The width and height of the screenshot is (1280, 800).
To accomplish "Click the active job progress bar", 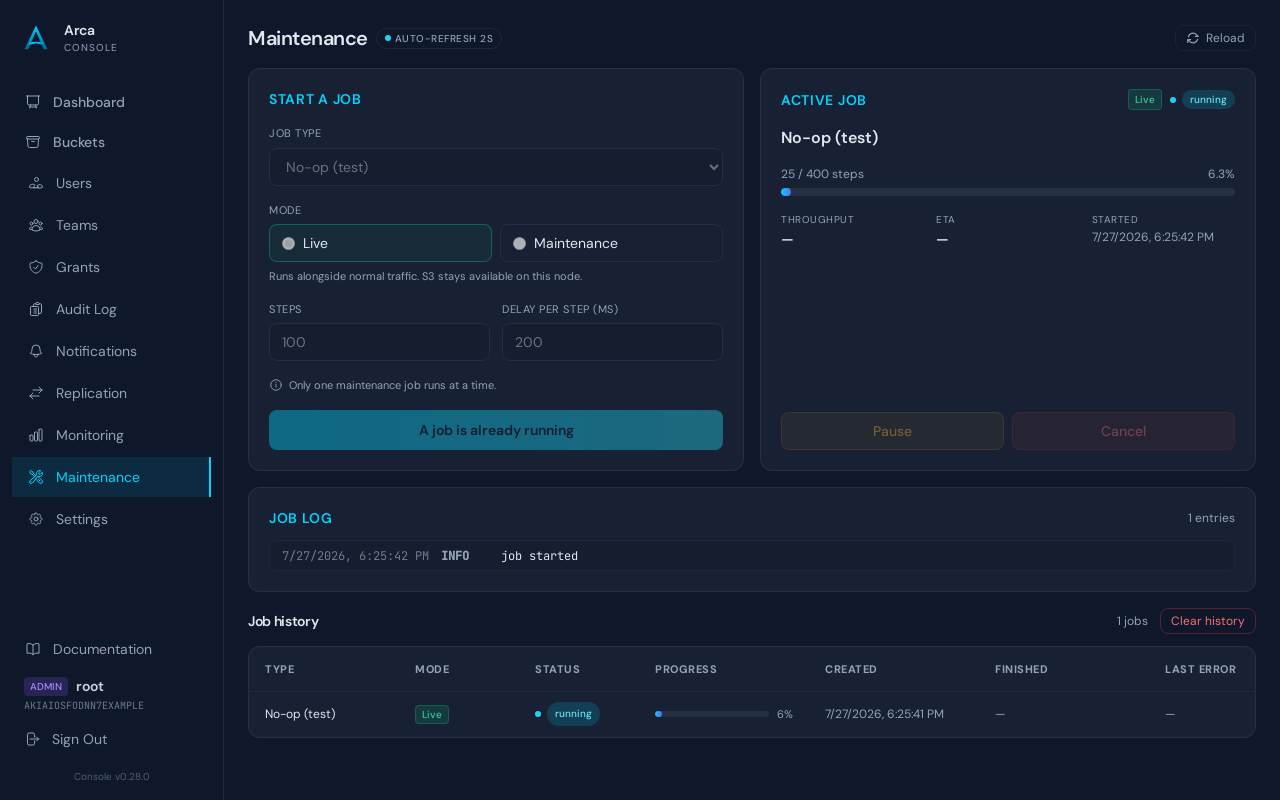I will pyautogui.click(x=1008, y=192).
